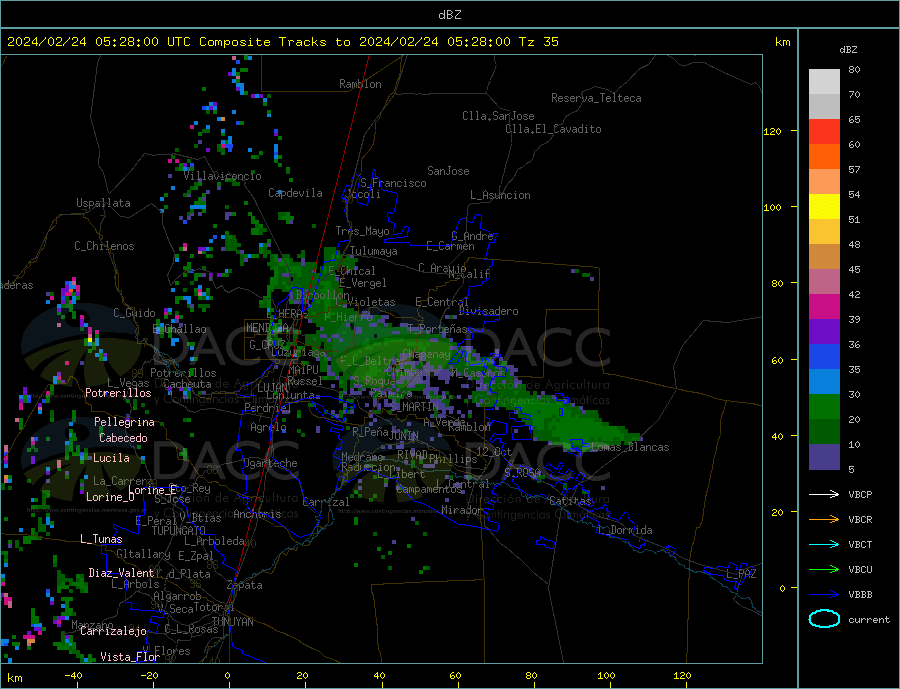This screenshot has height=689, width=900.
Task: Select the slate violet swatch above 5
Action: [824, 457]
